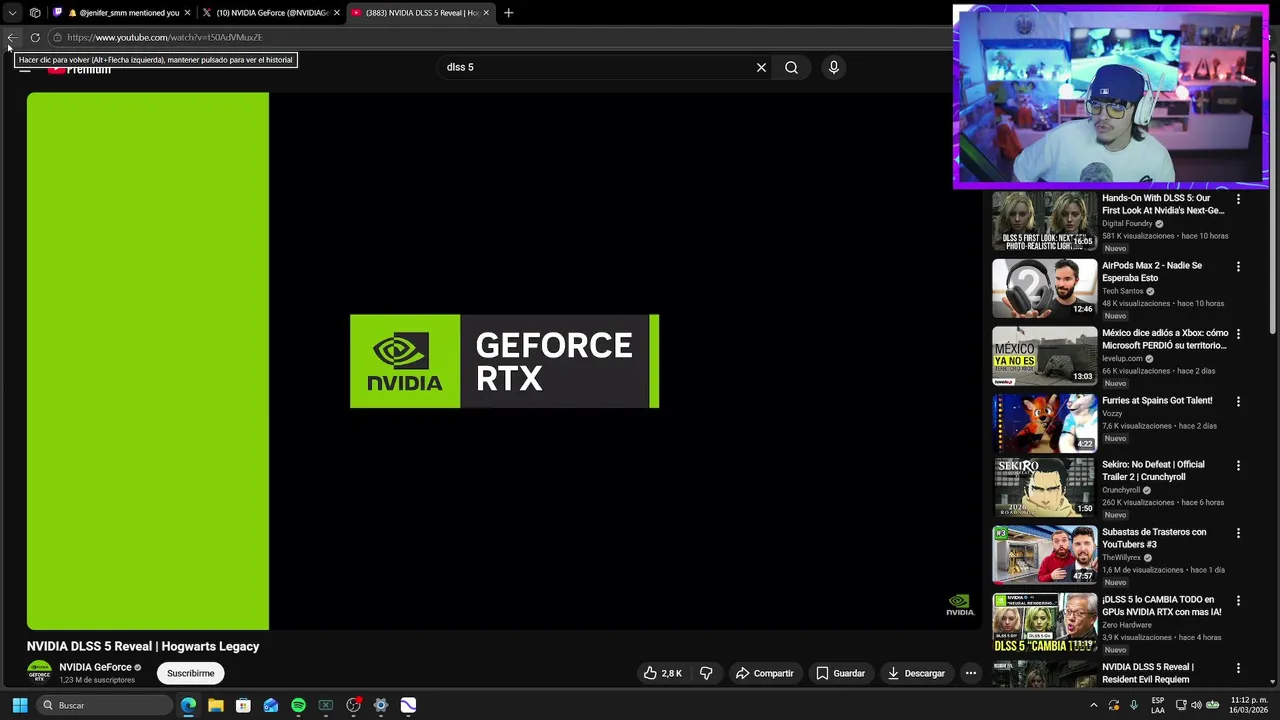Open AirPods Max 2 video thumbnail
The width and height of the screenshot is (1280, 720).
(x=1044, y=288)
